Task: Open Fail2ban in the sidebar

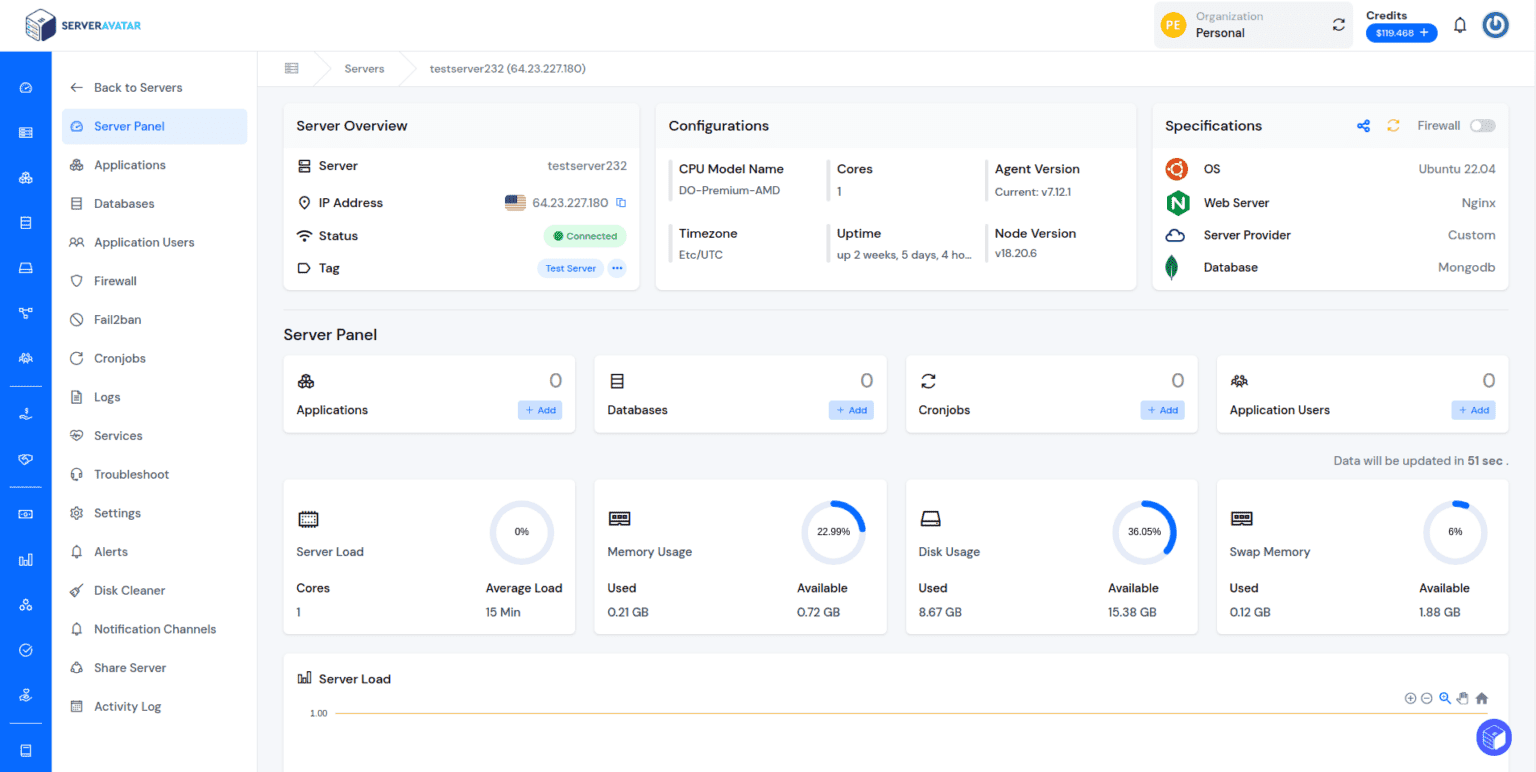Action: [x=117, y=320]
